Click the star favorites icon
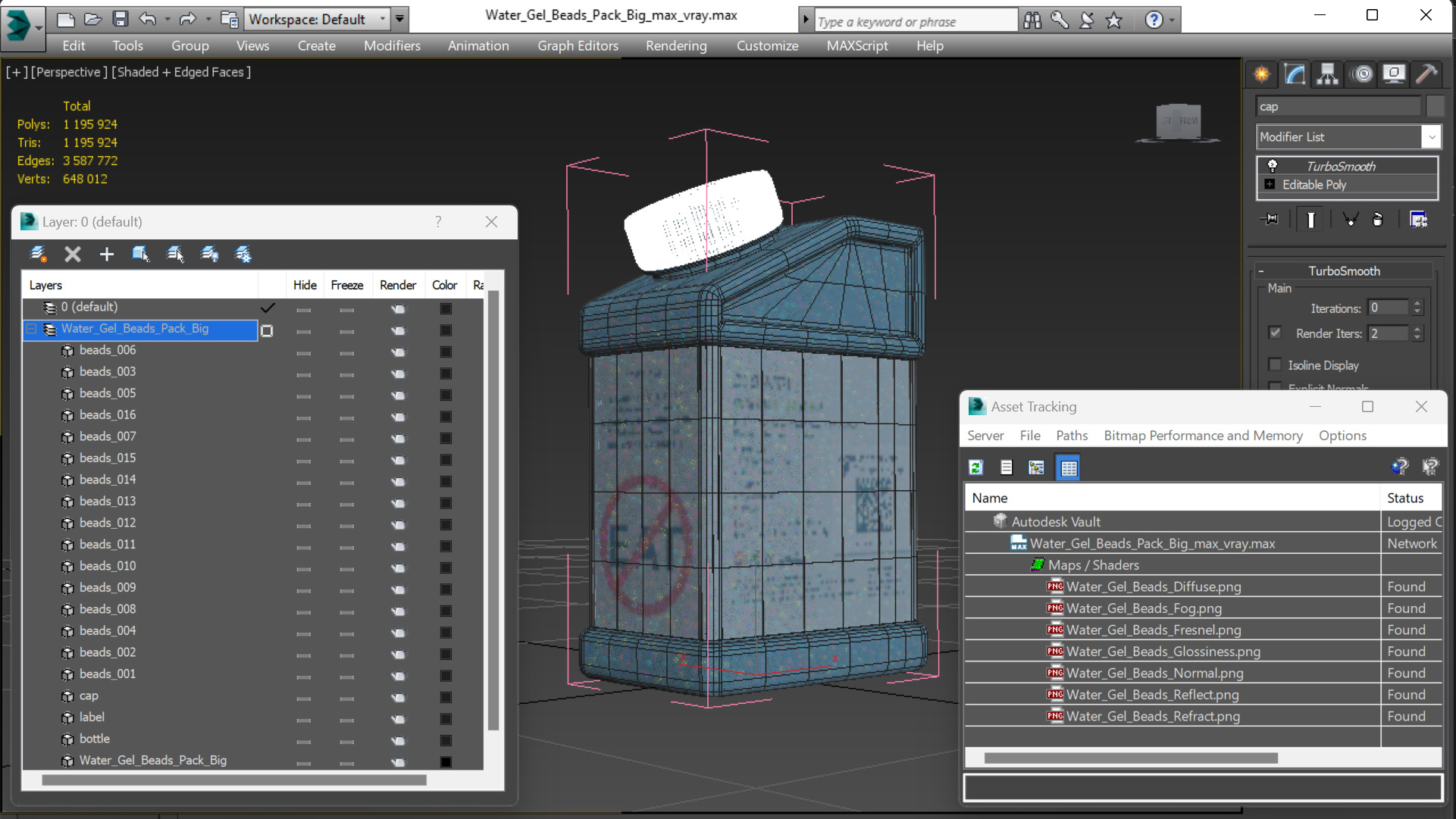Image resolution: width=1456 pixels, height=819 pixels. click(1113, 20)
